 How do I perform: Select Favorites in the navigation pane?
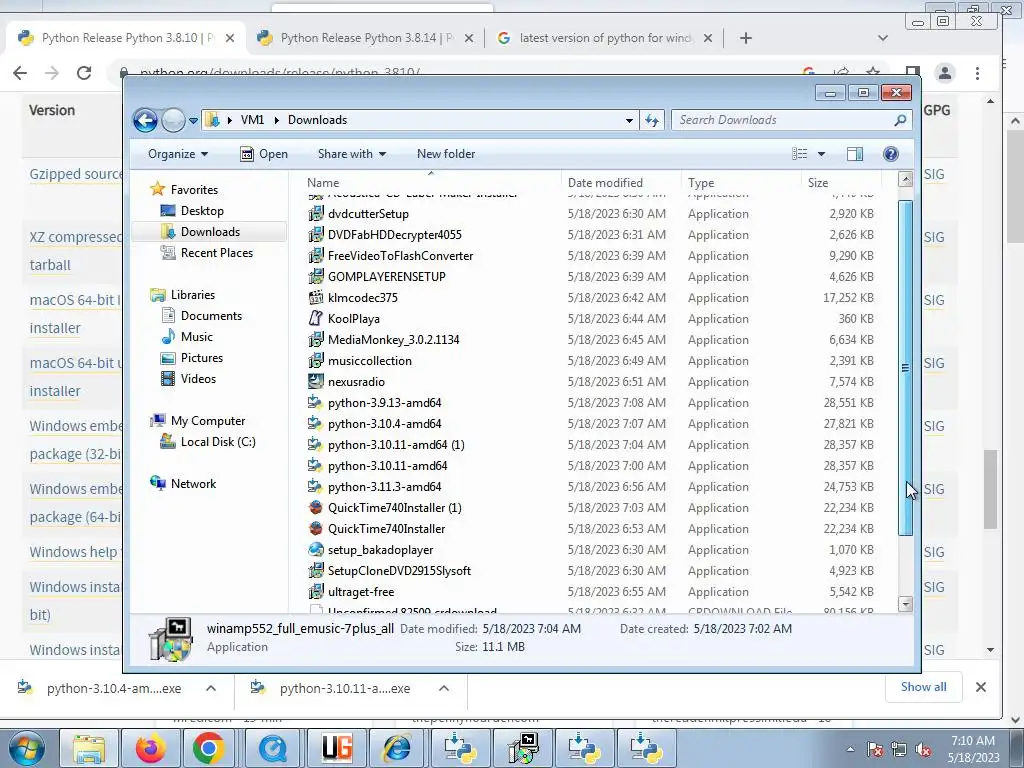[194, 190]
